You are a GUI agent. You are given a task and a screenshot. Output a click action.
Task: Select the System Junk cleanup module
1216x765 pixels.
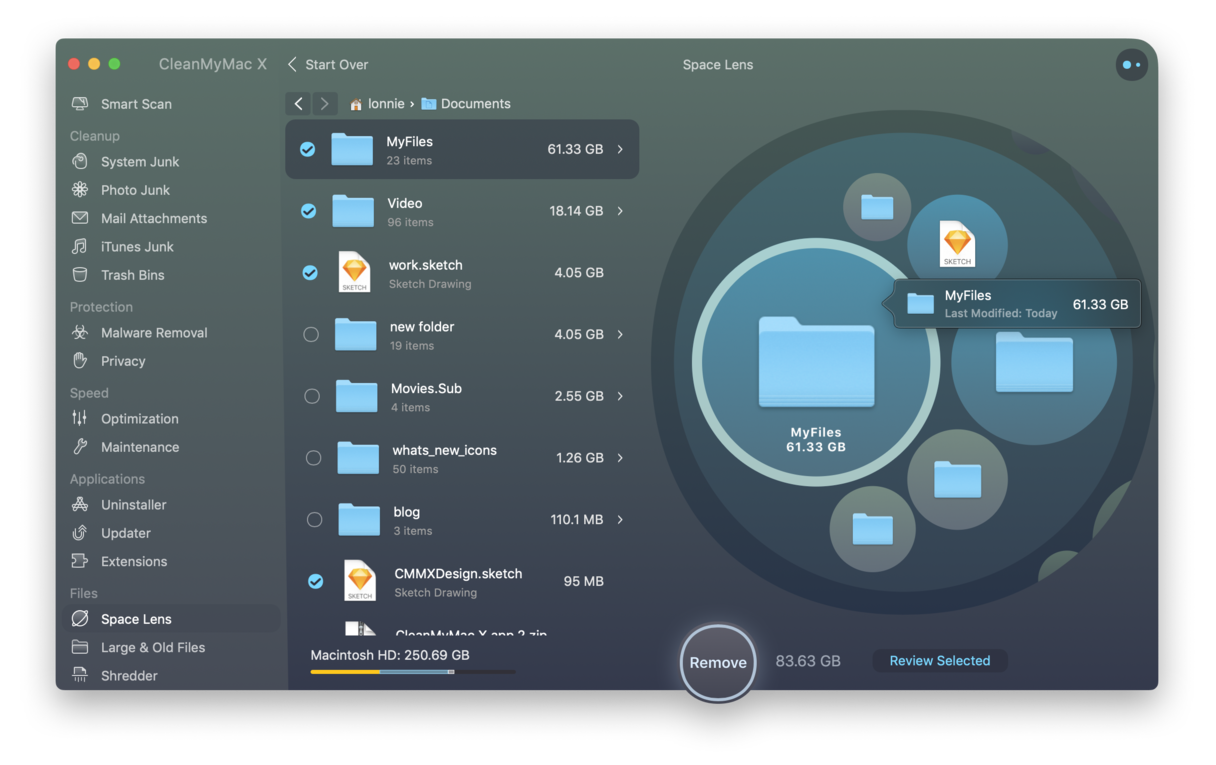(x=139, y=161)
